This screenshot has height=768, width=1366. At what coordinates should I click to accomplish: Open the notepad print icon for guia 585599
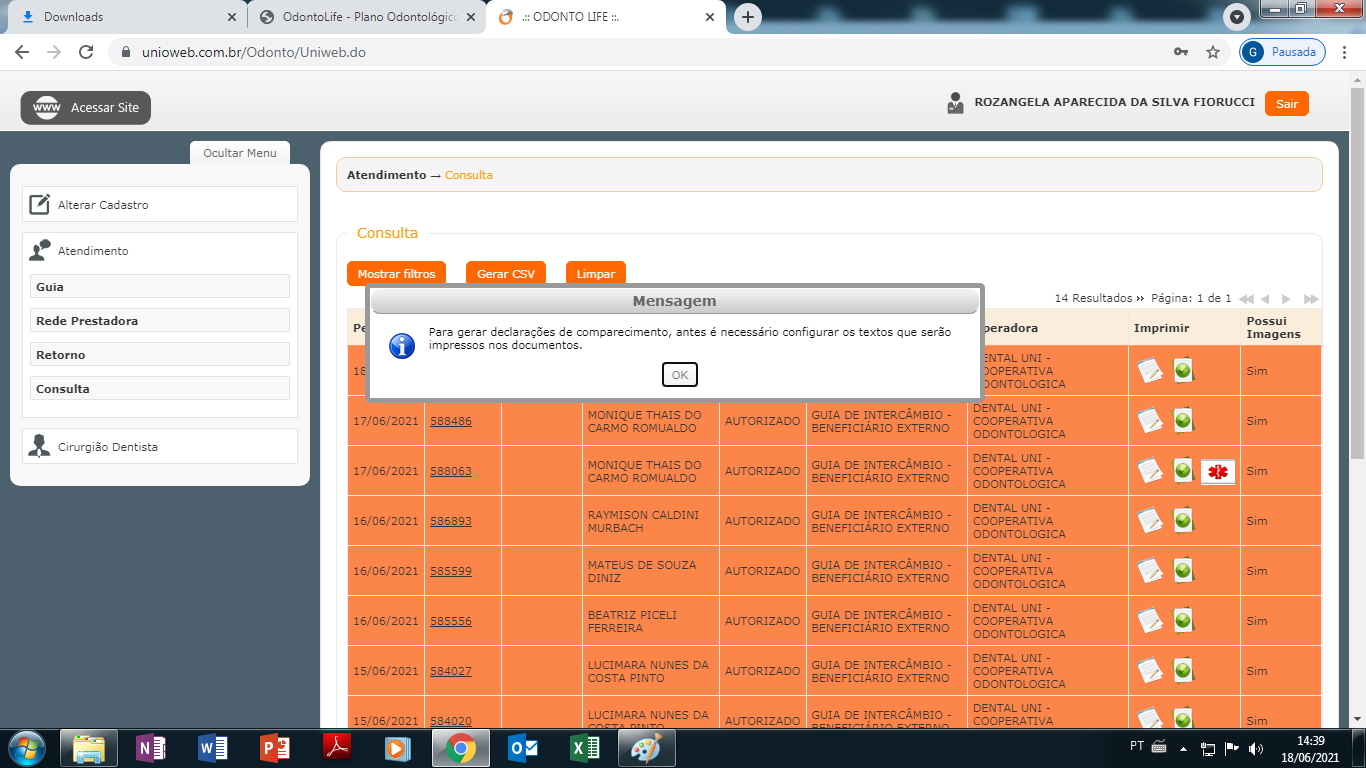(1150, 571)
